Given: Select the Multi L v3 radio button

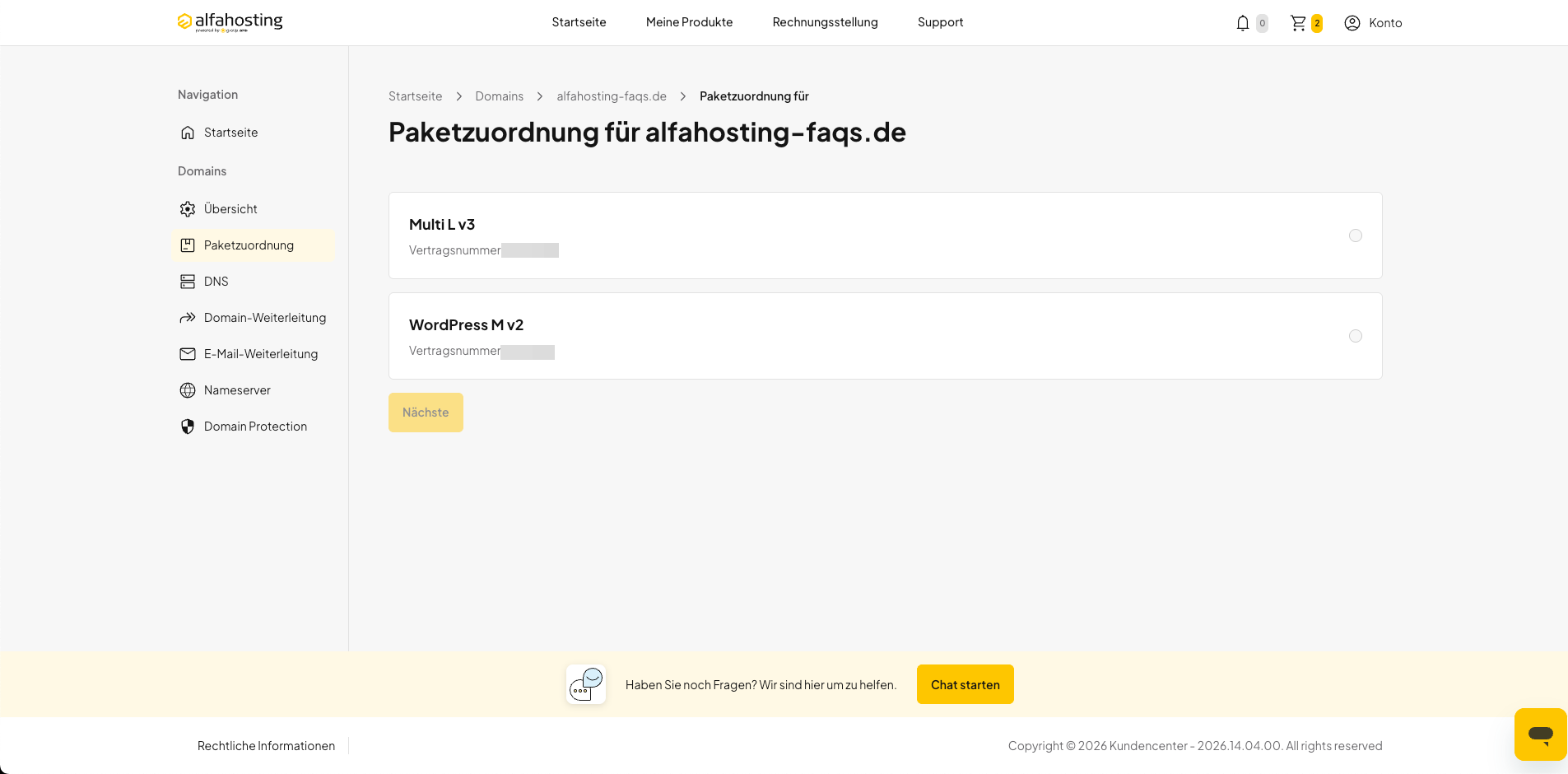Looking at the screenshot, I should (x=1356, y=235).
